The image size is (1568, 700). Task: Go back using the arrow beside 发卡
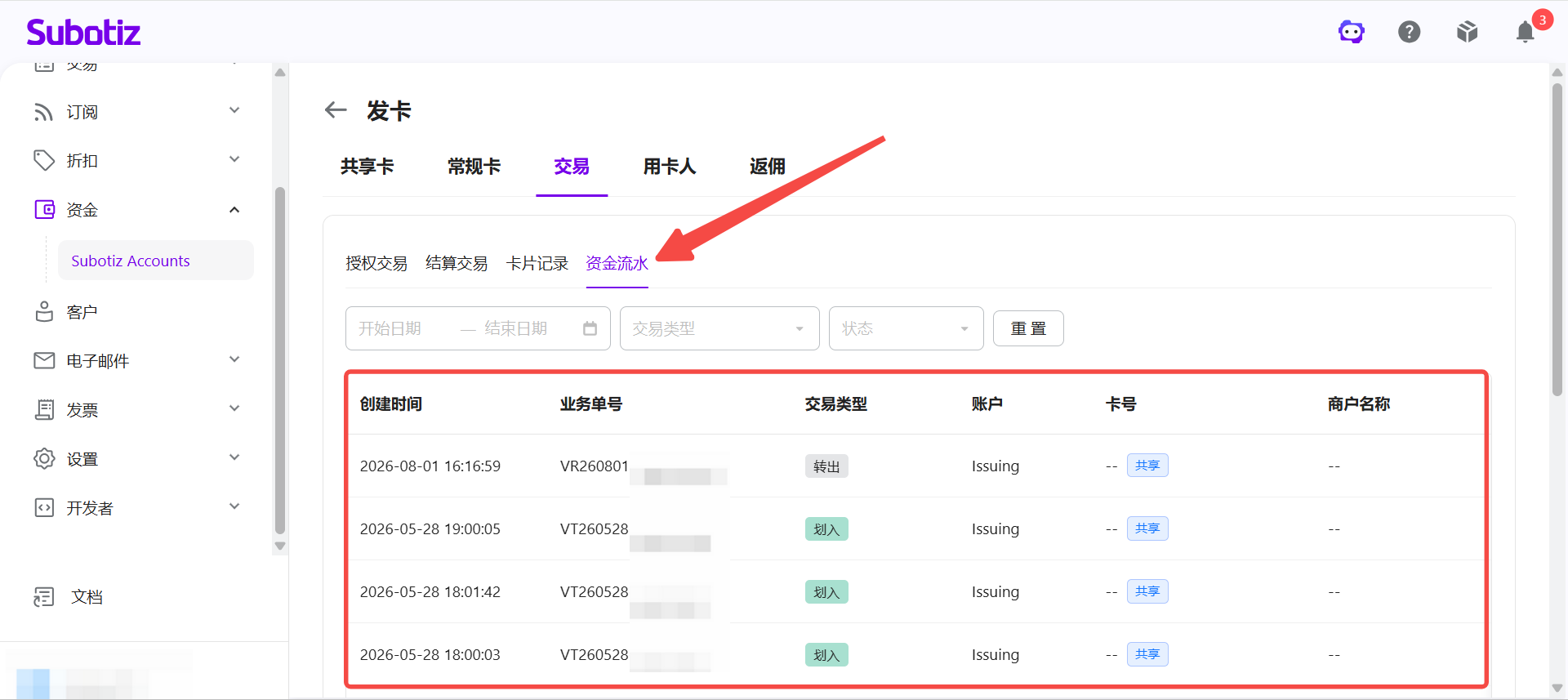click(336, 109)
